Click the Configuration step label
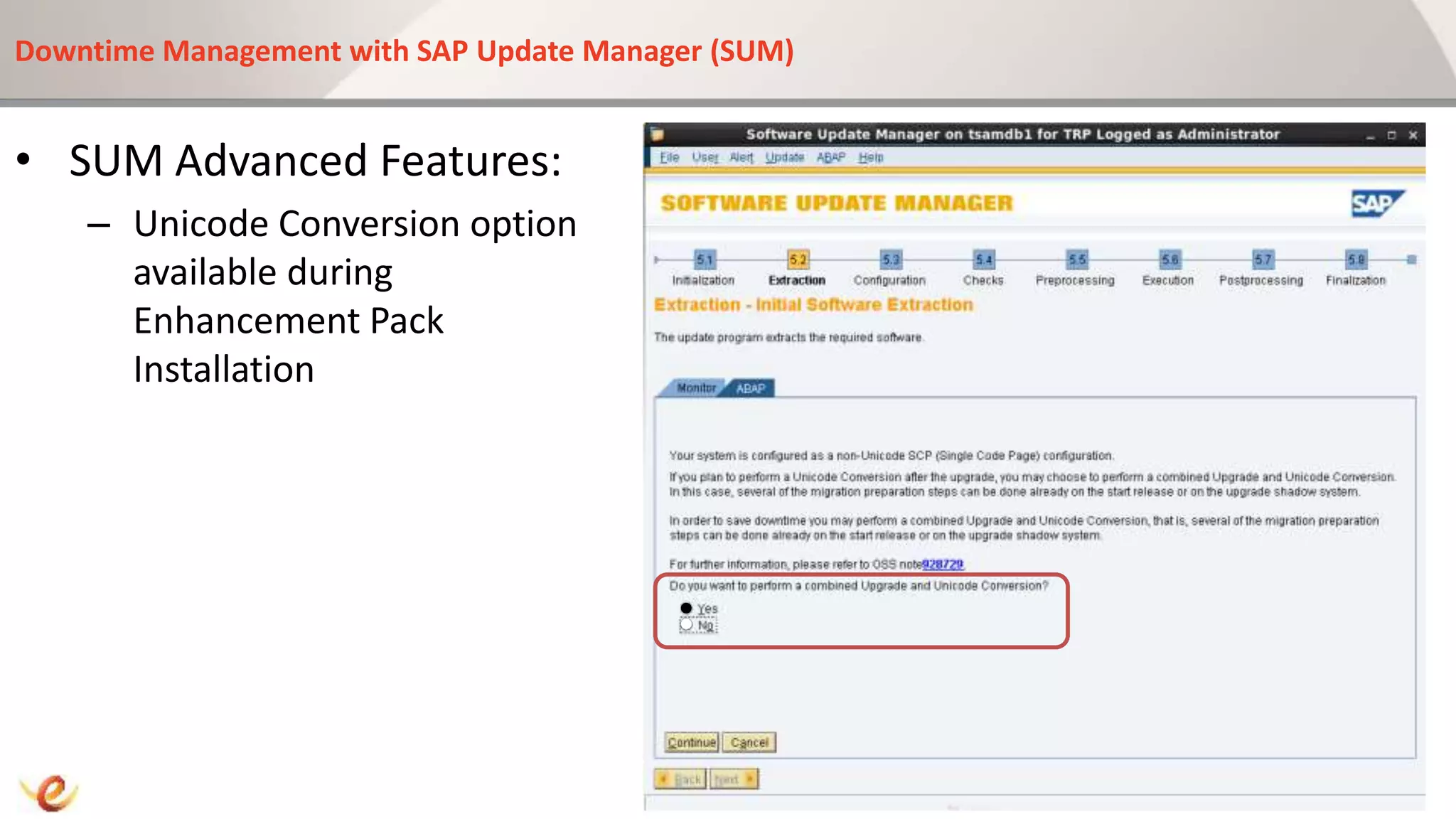This screenshot has height=819, width=1456. (889, 281)
